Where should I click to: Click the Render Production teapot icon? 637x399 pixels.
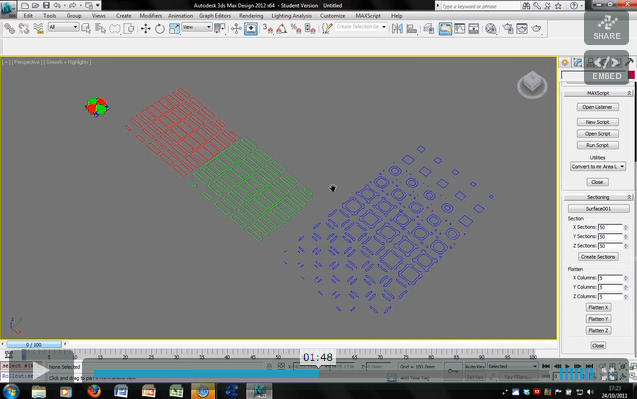536,28
